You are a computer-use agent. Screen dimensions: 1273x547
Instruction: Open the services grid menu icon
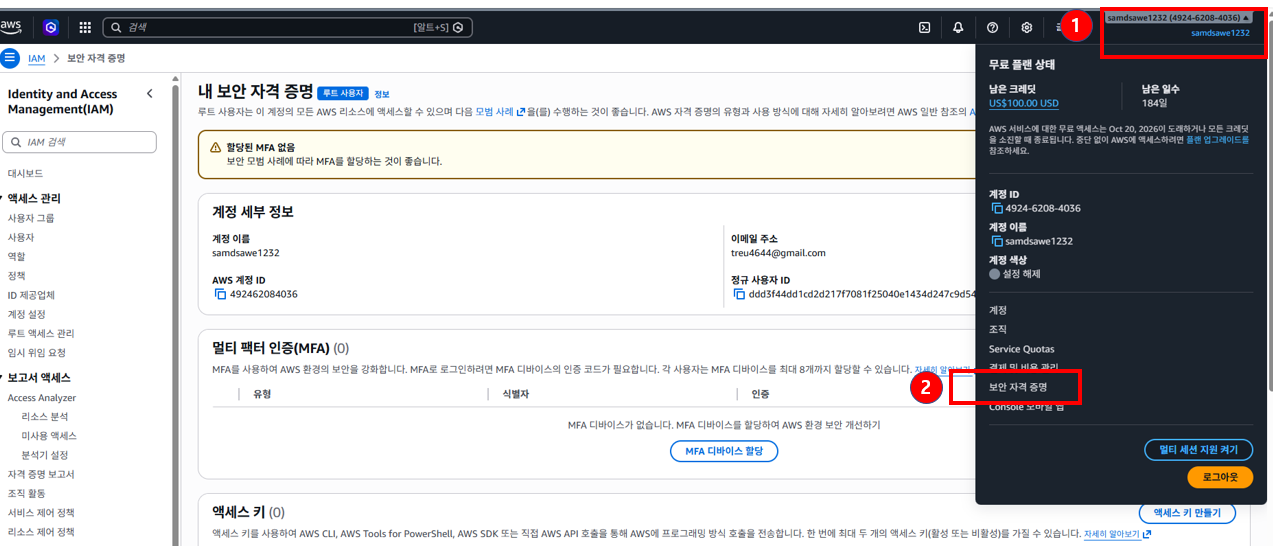pyautogui.click(x=85, y=27)
